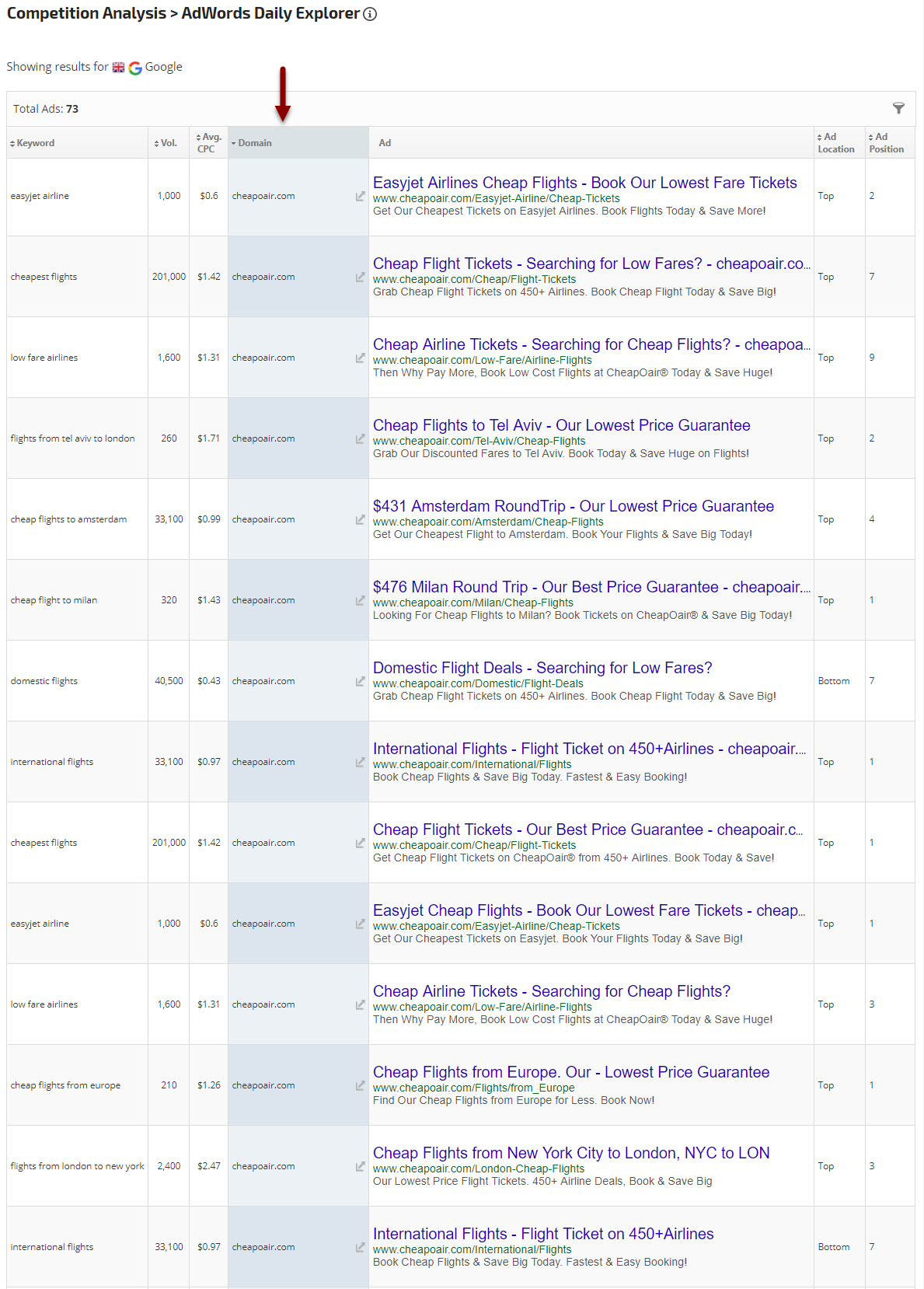This screenshot has height=1289, width=924.
Task: Sort table by Ad Position column
Action: (886, 143)
